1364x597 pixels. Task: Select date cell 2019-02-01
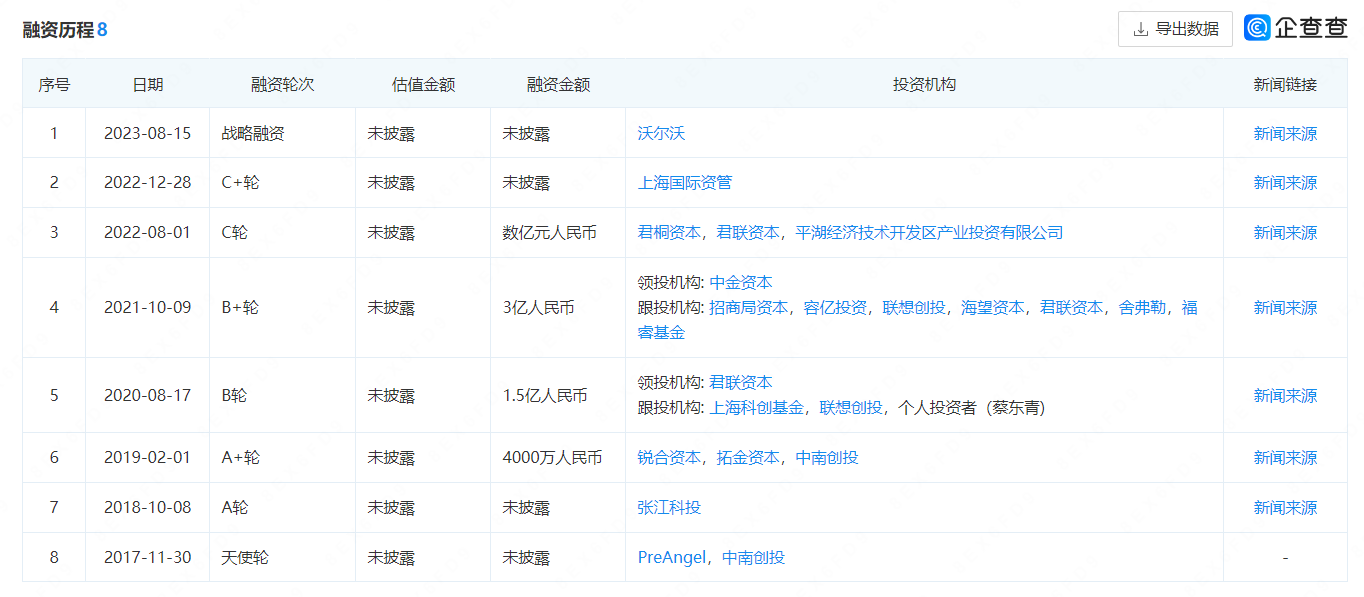click(147, 458)
